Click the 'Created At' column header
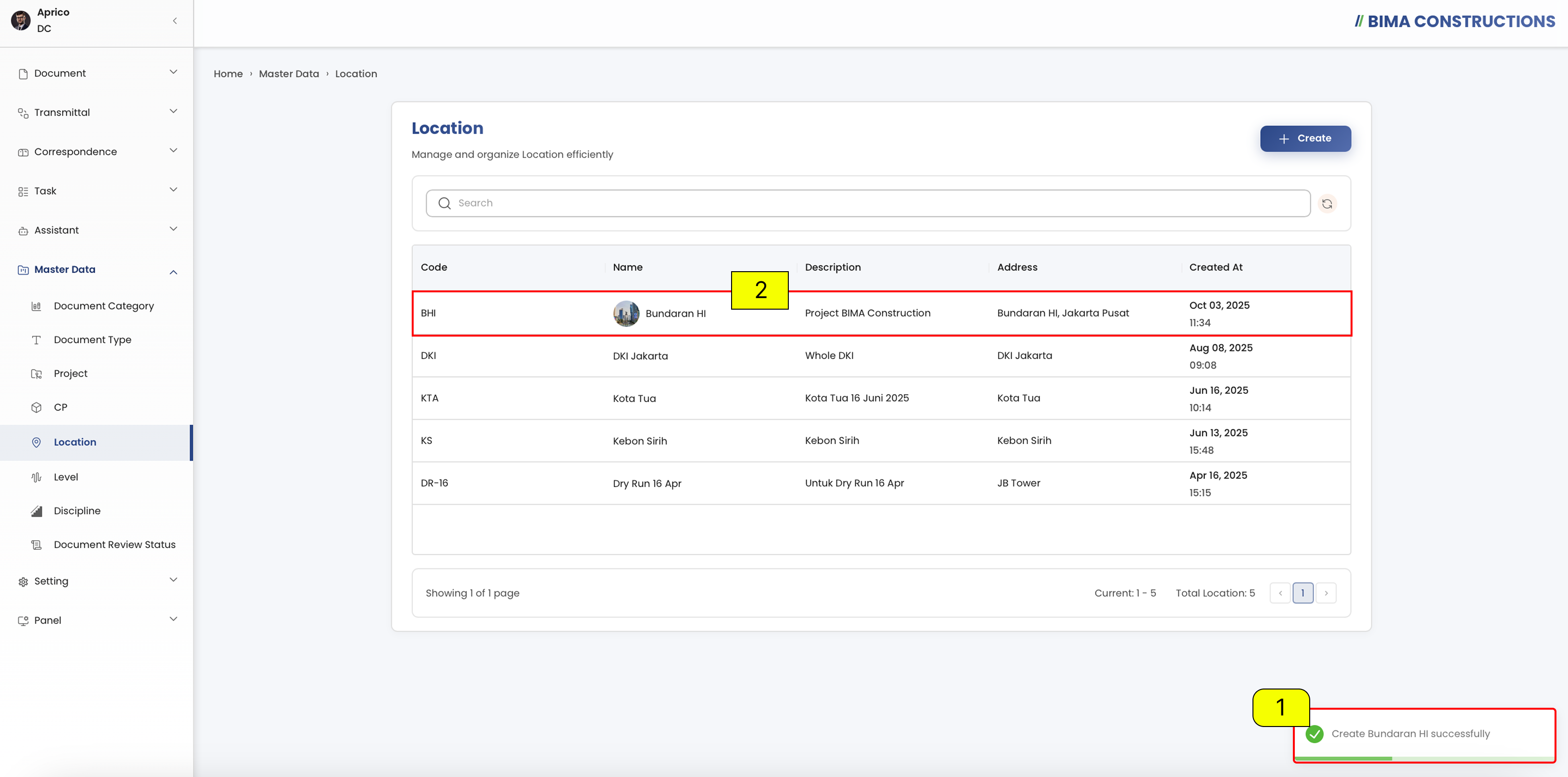This screenshot has width=1568, height=777. [1215, 267]
